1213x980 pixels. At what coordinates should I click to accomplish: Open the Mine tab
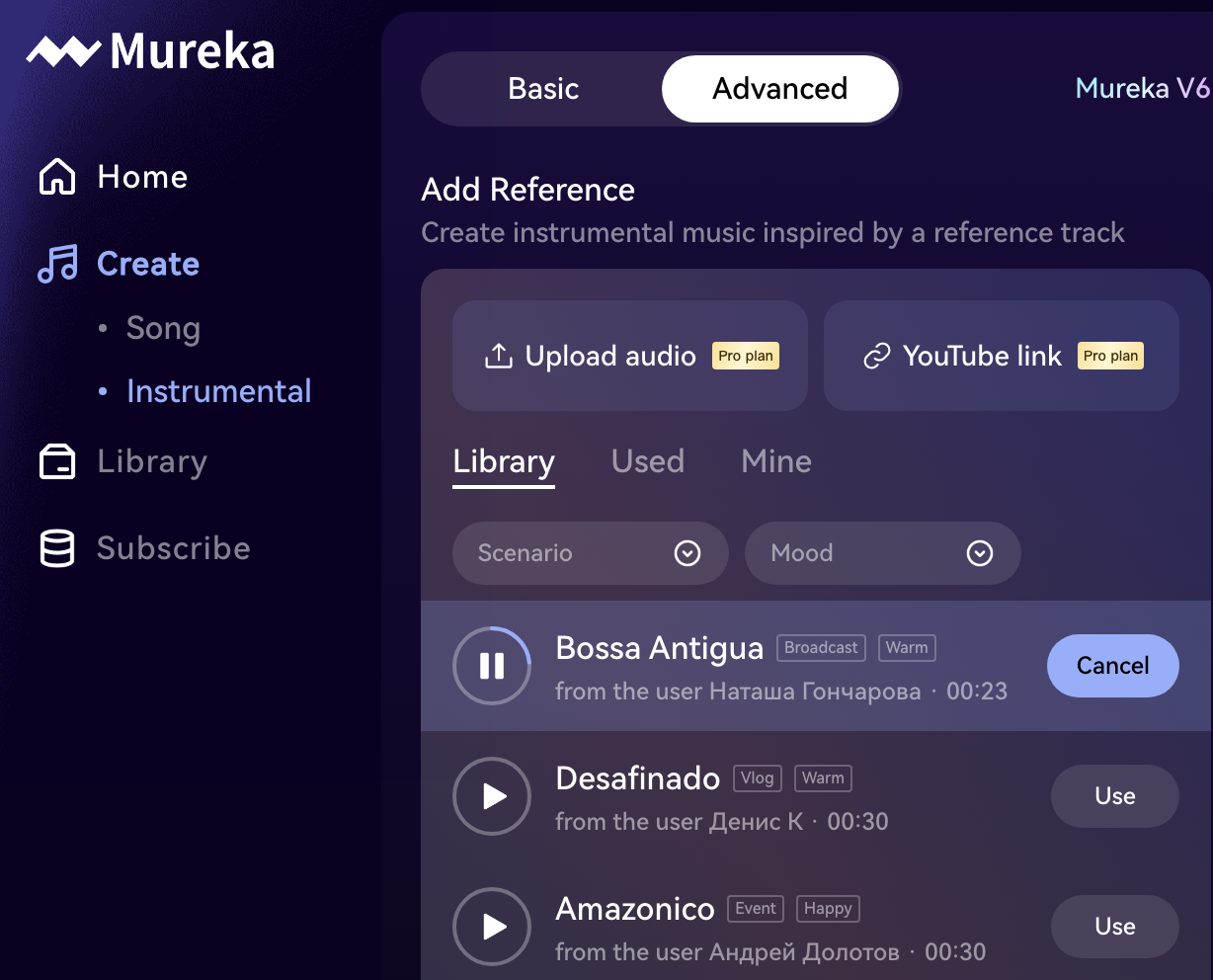(x=776, y=461)
